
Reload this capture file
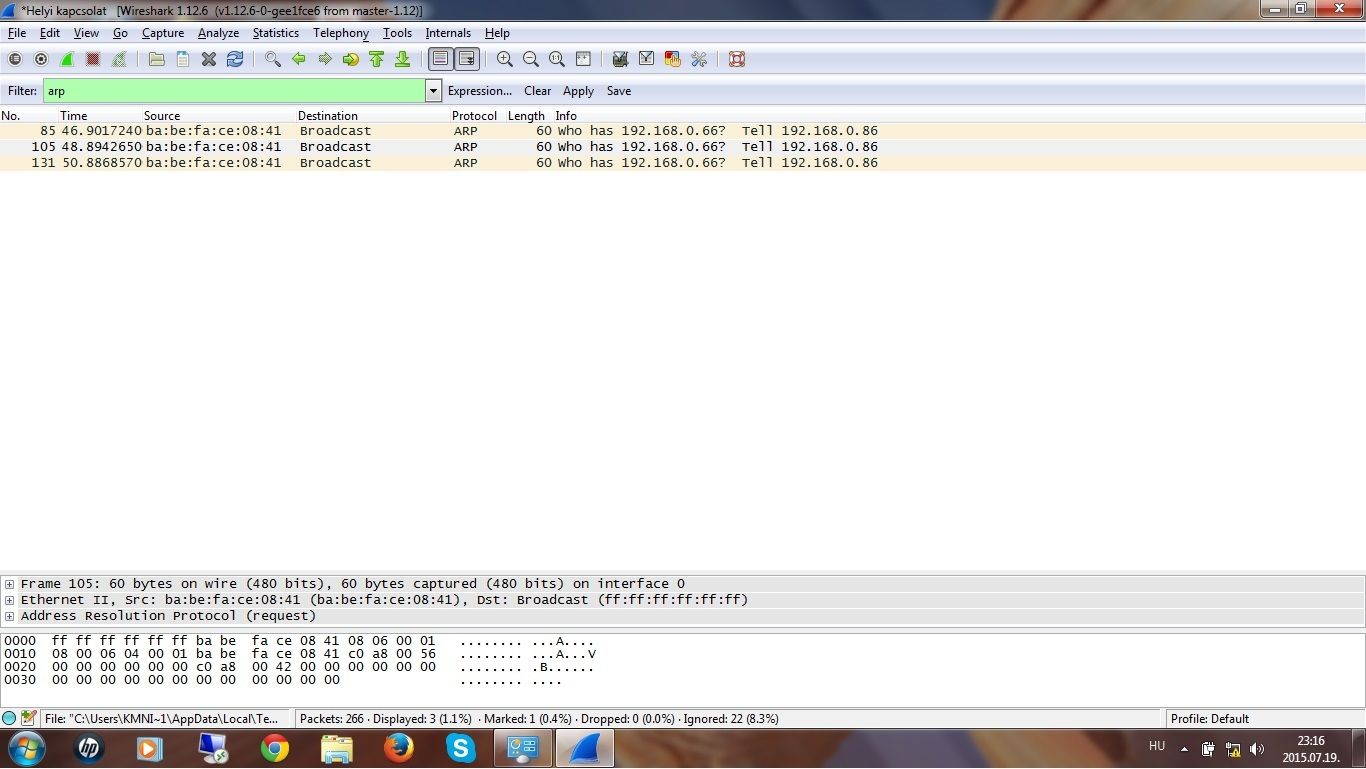[x=235, y=59]
